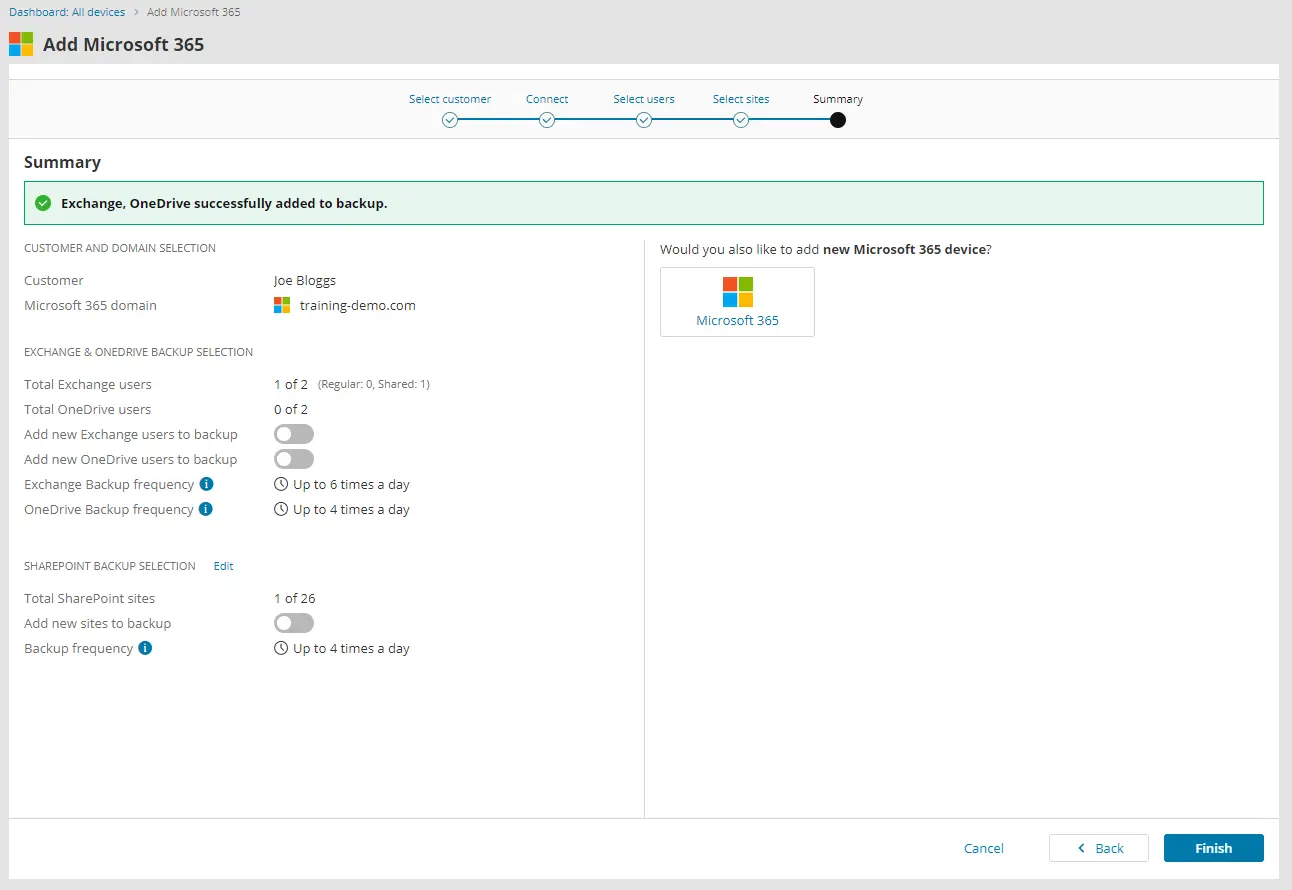The height and width of the screenshot is (890, 1292).
Task: Click the training-demo.com domain text
Action: click(x=358, y=305)
